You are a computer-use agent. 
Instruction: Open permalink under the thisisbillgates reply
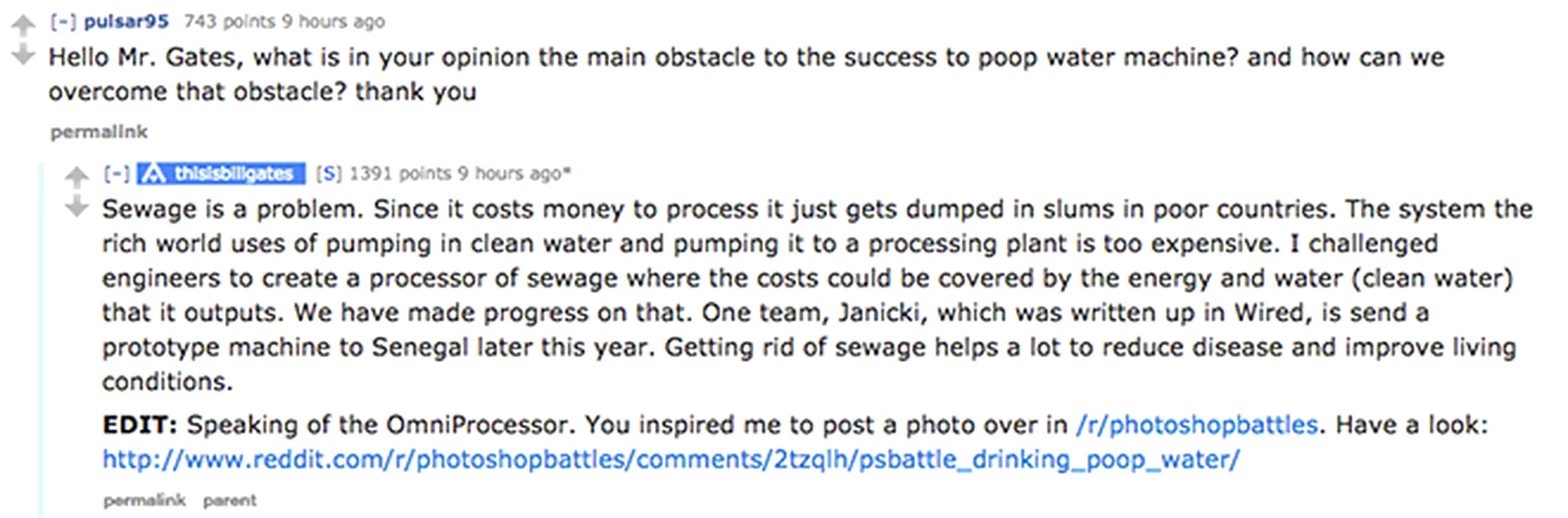point(144,500)
